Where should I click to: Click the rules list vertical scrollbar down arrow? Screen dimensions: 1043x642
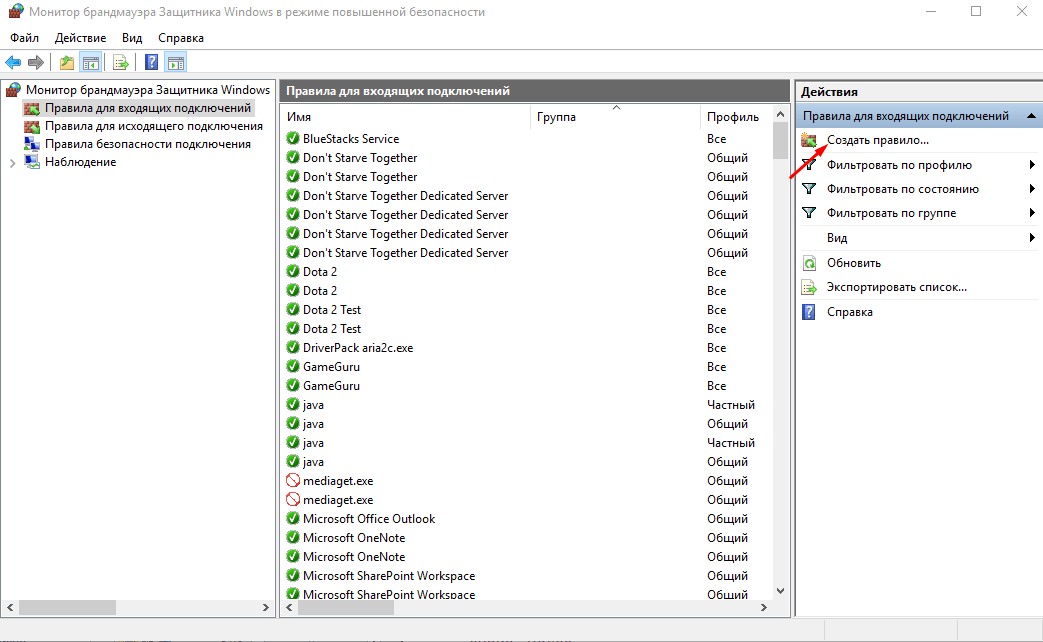[x=780, y=591]
